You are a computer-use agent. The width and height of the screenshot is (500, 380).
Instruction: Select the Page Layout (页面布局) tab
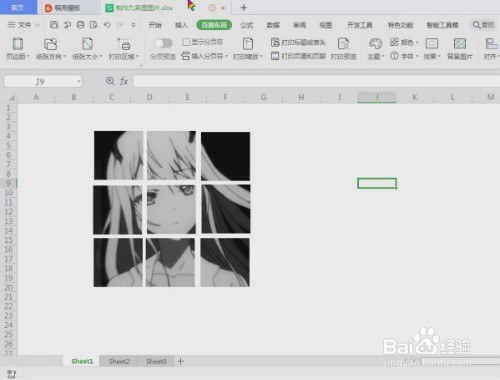point(214,25)
